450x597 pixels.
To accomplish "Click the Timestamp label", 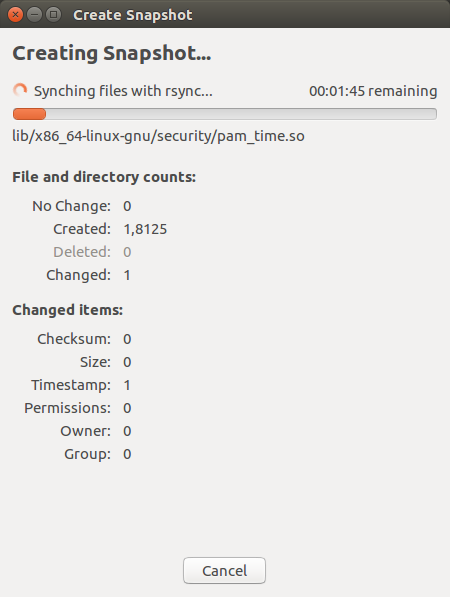I will coord(71,385).
